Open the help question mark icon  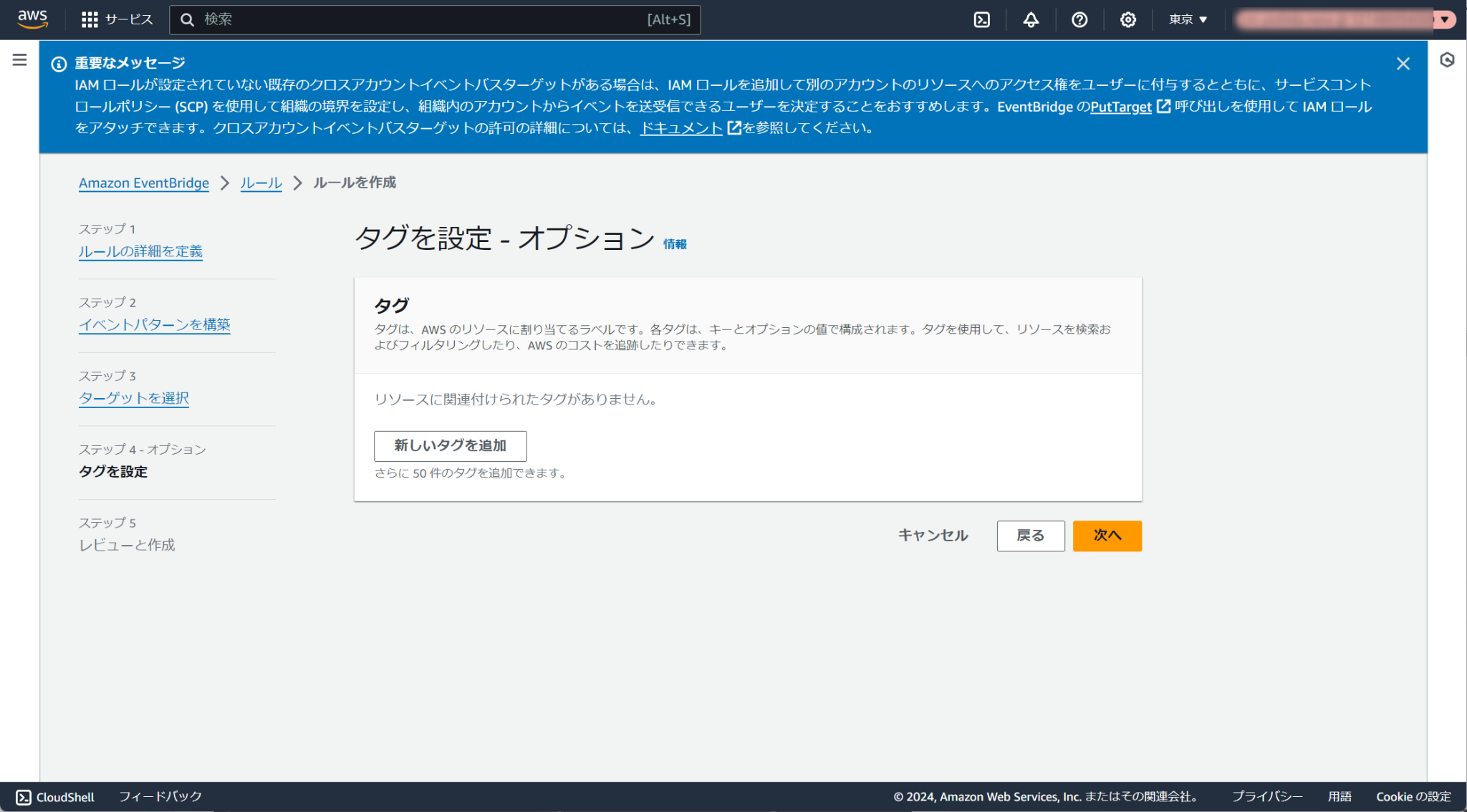click(x=1079, y=19)
